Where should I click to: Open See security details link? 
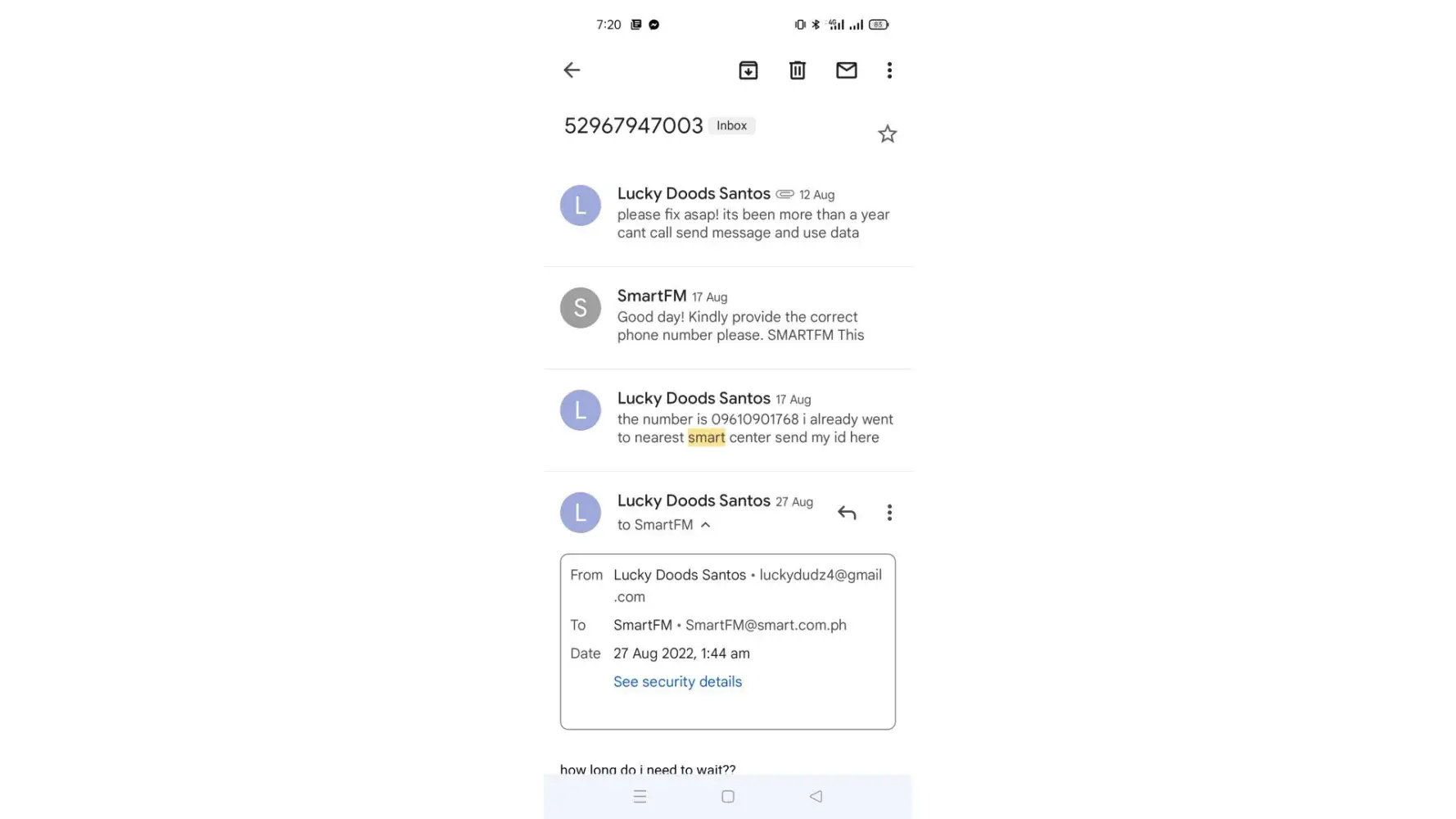677,681
